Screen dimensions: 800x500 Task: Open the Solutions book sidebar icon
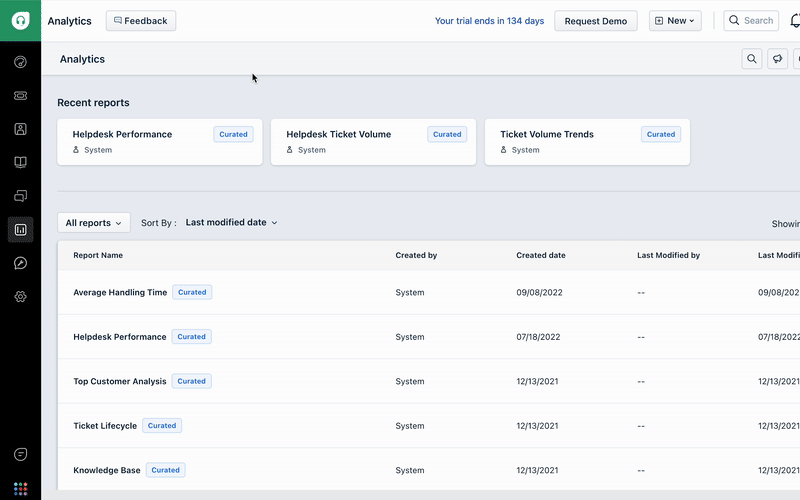tap(20, 162)
